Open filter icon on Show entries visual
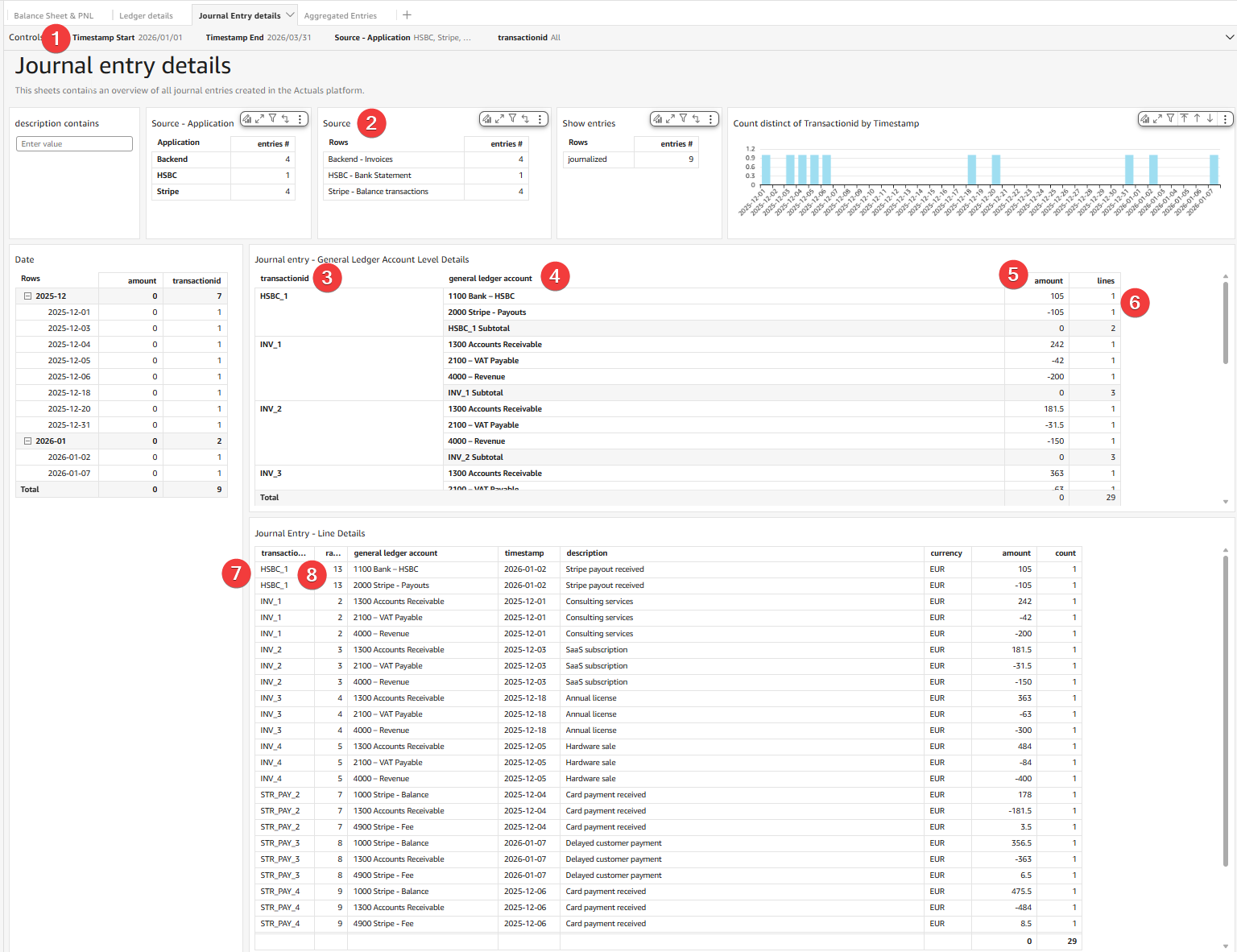 [x=683, y=118]
